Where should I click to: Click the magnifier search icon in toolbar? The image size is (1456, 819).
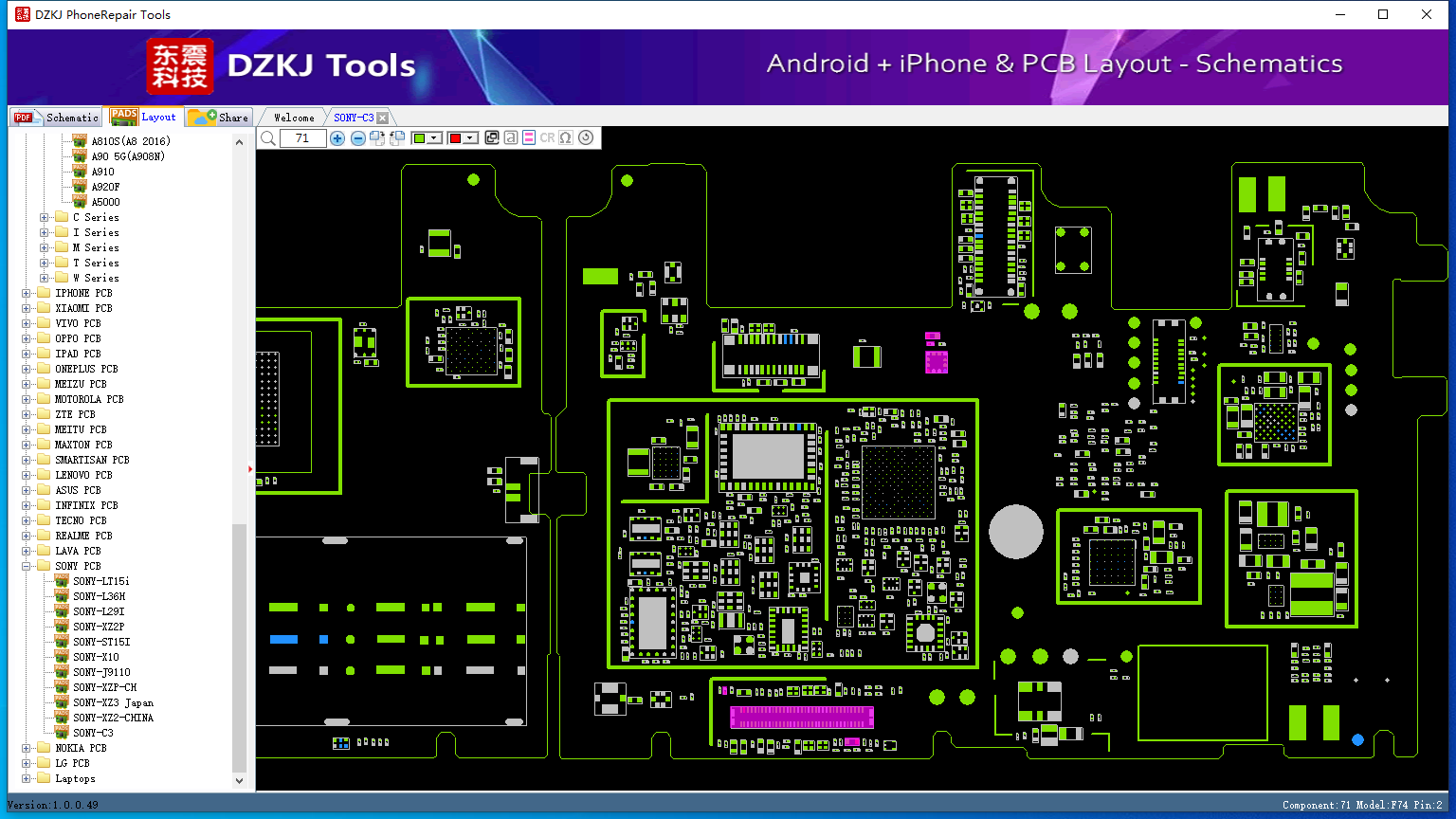pyautogui.click(x=268, y=138)
